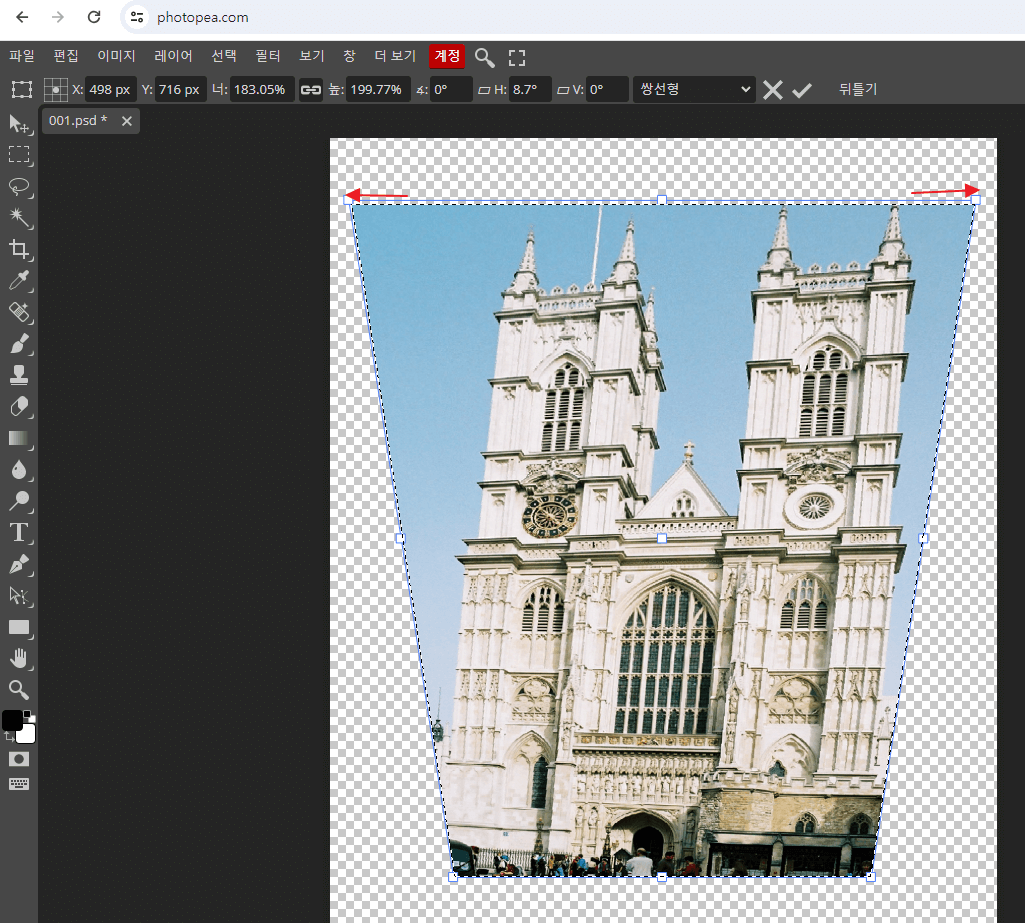This screenshot has height=923, width=1025.
Task: Open the site information icon
Action: coord(137,17)
